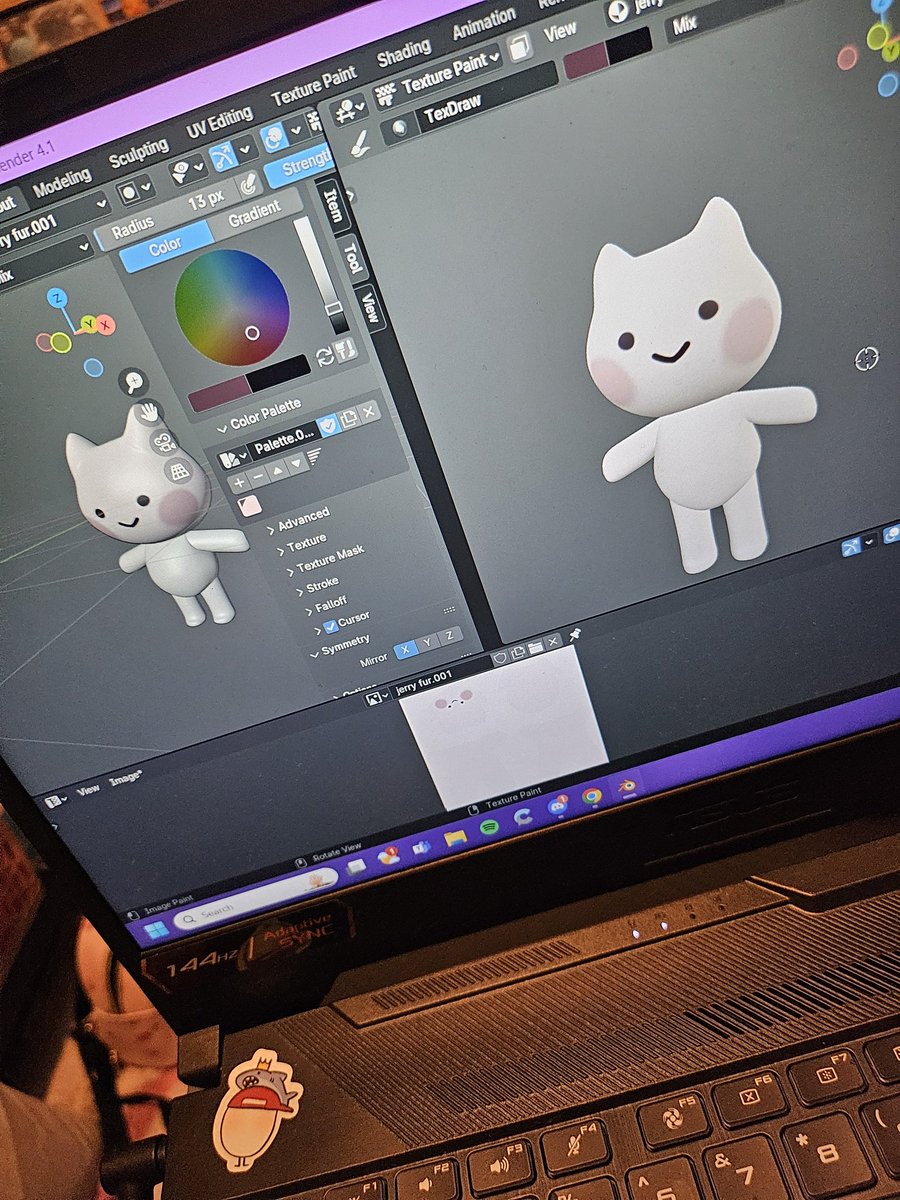Open the View menu in right viewport header
This screenshot has height=1200, width=900.
(560, 32)
